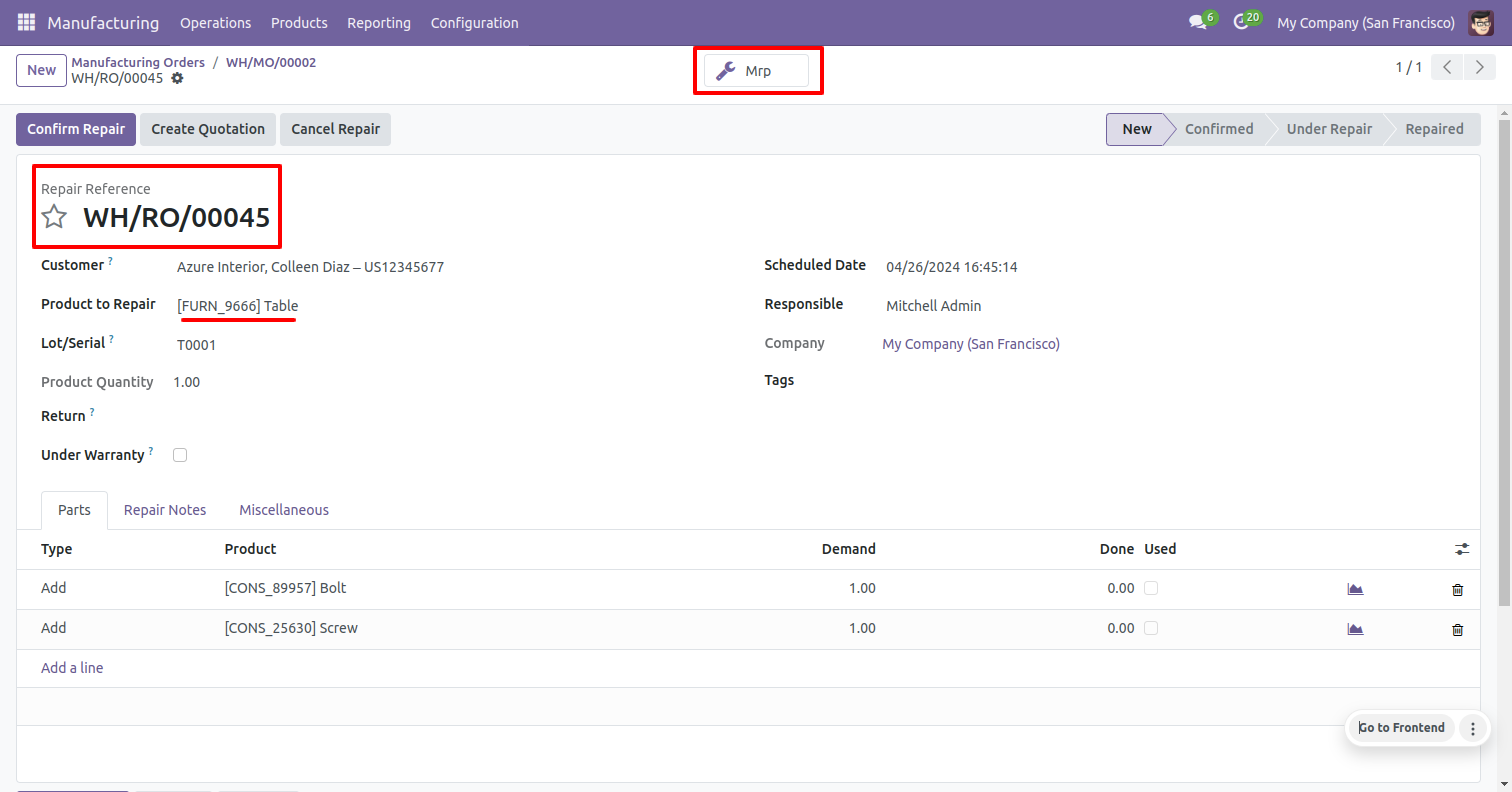Enable the Under Warranty checkbox

[x=180, y=455]
